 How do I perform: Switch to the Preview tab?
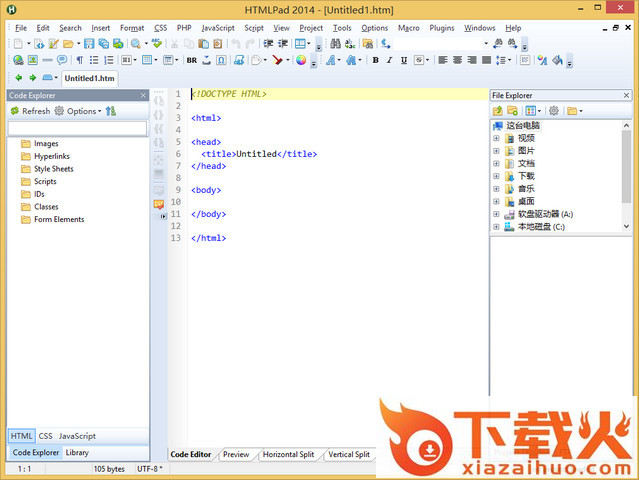coord(236,454)
